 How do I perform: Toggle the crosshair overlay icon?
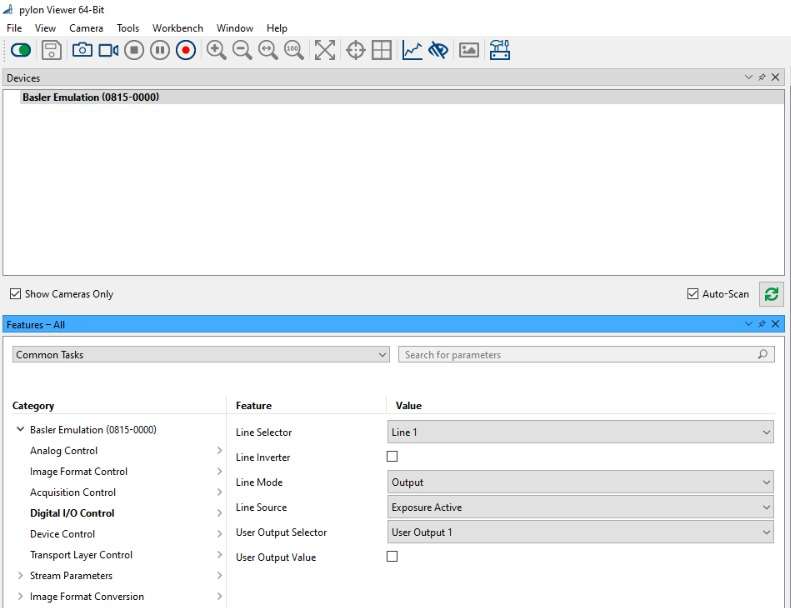(x=355, y=50)
